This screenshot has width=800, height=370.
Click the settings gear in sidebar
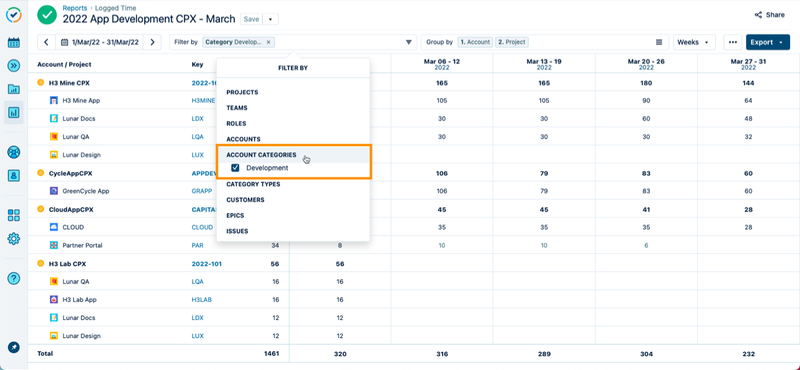14,238
